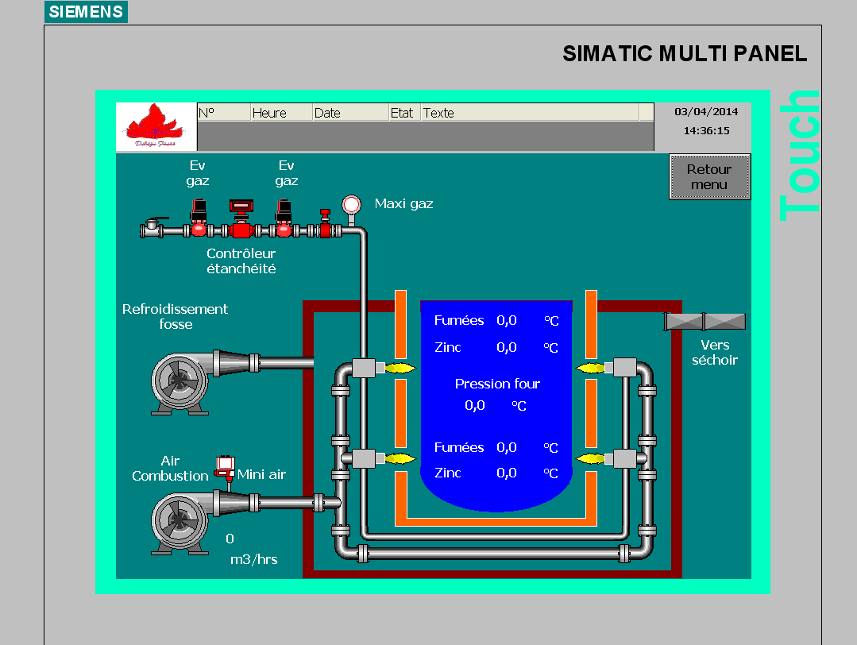Screen dimensions: 857x645
Task: Click the m3/hrs unit label
Action: [254, 560]
